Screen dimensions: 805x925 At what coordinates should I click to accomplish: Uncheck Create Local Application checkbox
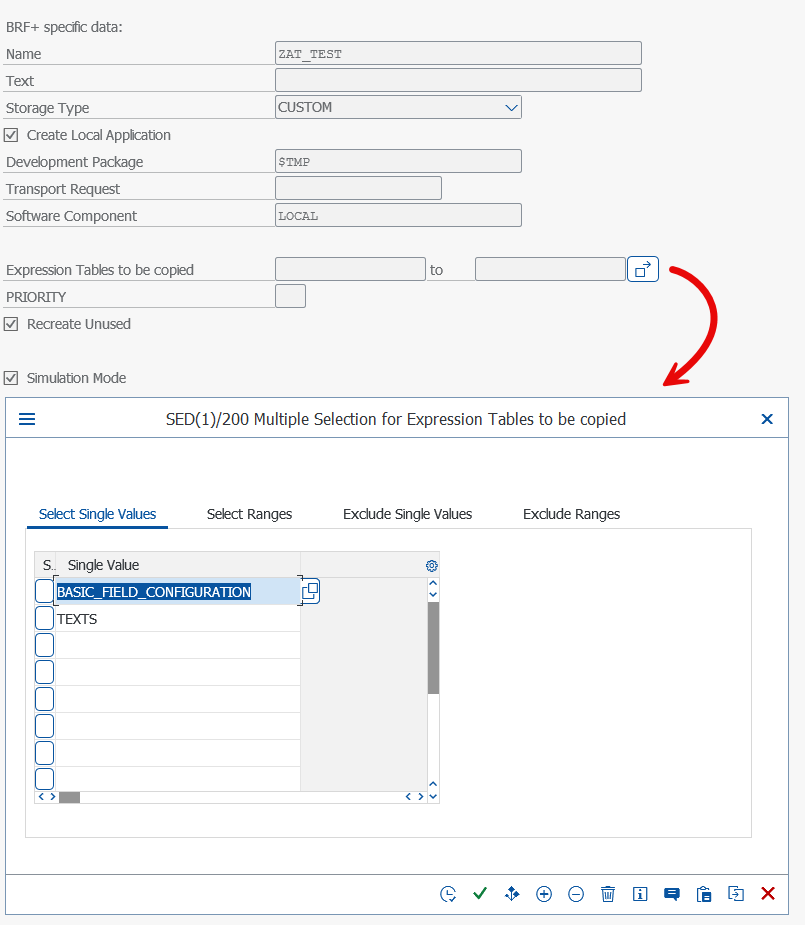click(12, 135)
